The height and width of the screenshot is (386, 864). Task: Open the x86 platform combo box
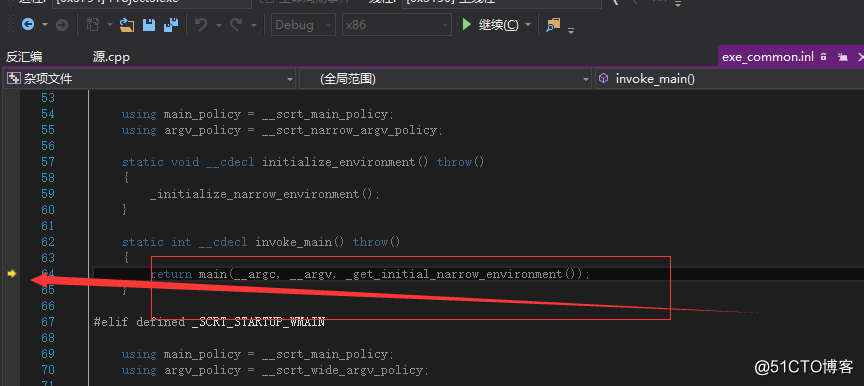pyautogui.click(x=396, y=25)
